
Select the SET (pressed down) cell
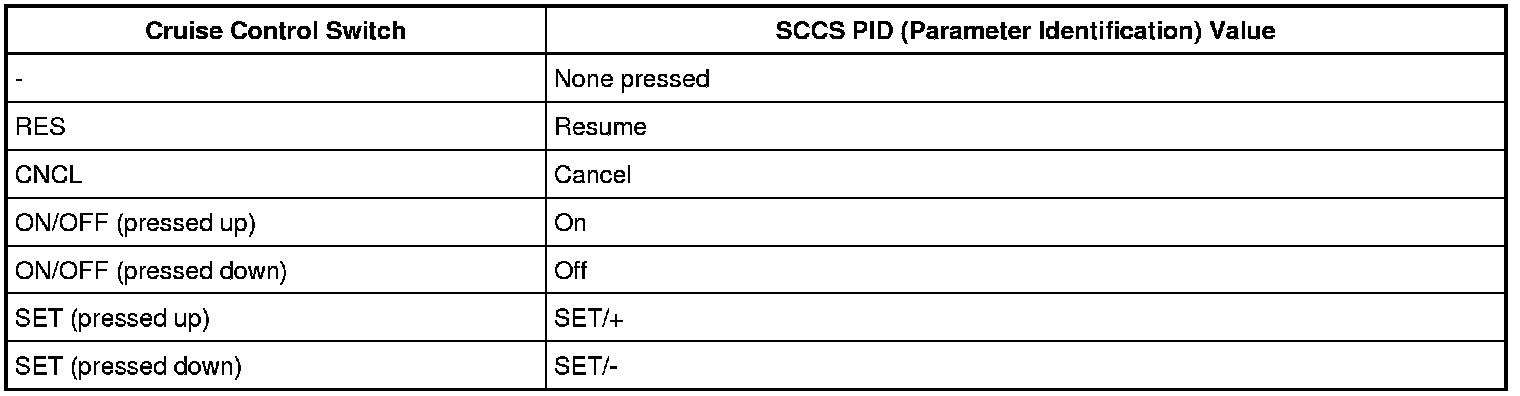[276, 367]
